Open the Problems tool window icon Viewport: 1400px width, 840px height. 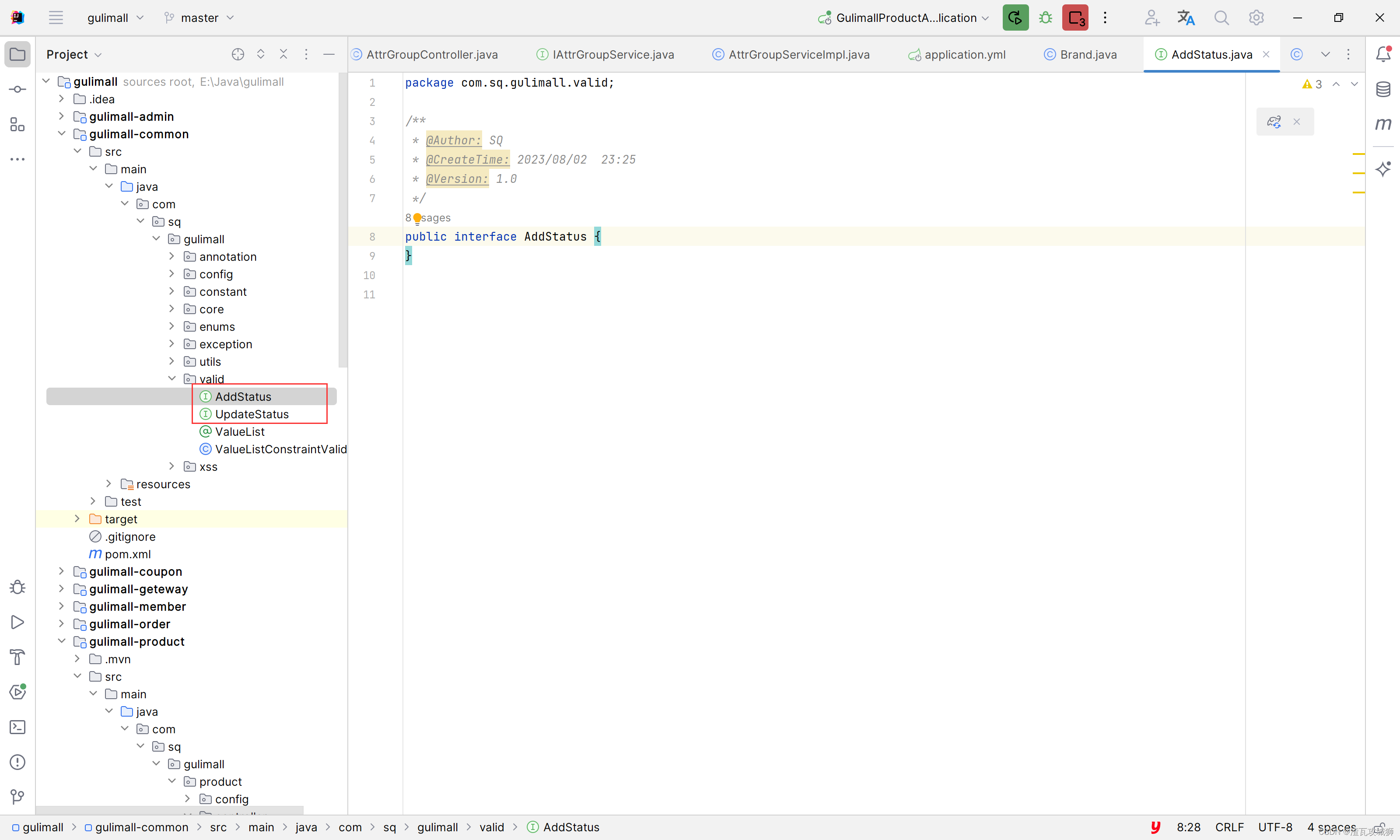pyautogui.click(x=17, y=762)
